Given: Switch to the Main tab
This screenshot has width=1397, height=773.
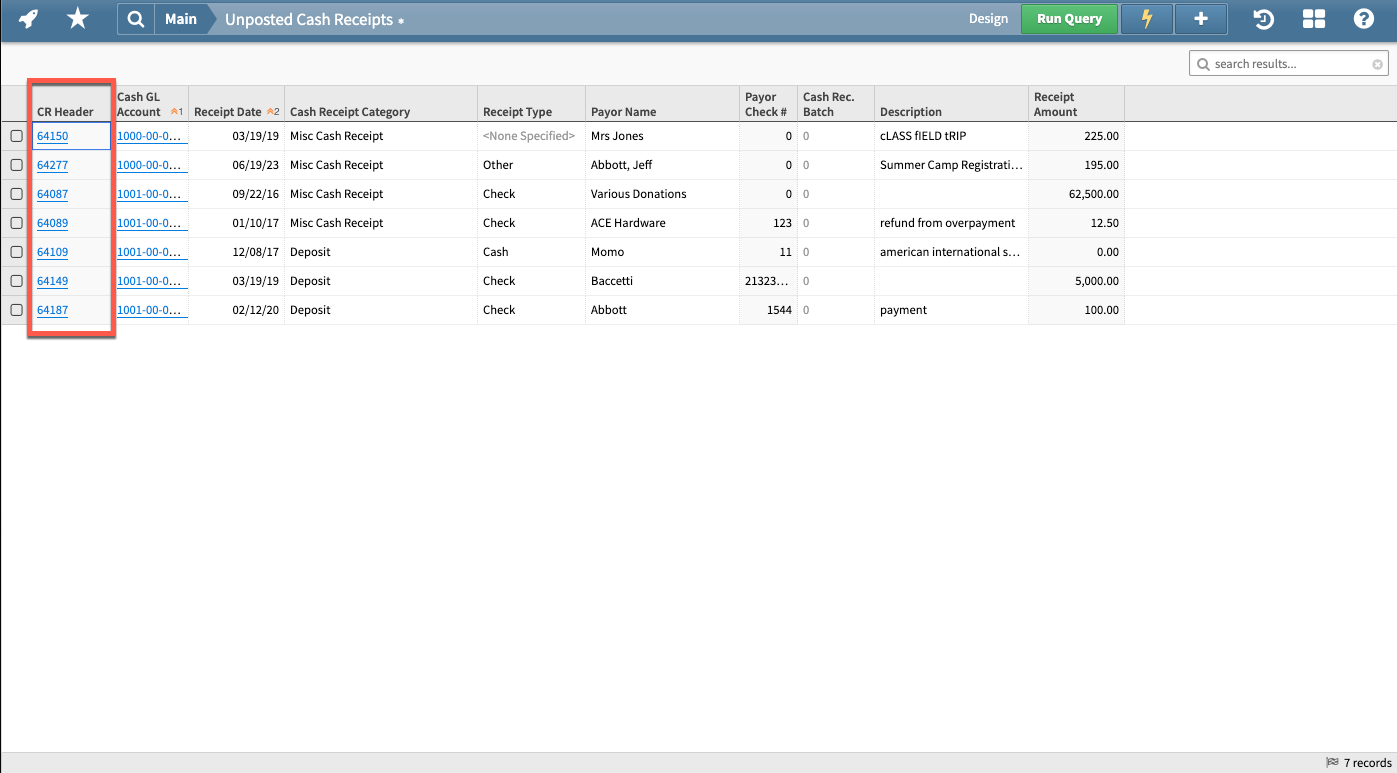Looking at the screenshot, I should click(x=180, y=18).
